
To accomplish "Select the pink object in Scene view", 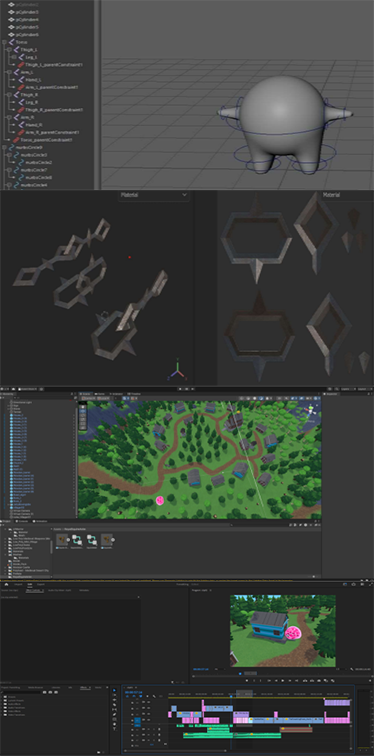I will click(160, 500).
